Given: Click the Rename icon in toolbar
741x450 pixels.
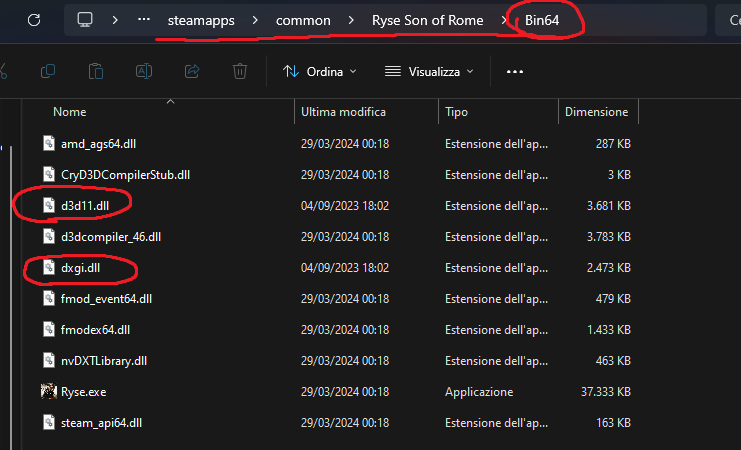Looking at the screenshot, I should click(144, 71).
